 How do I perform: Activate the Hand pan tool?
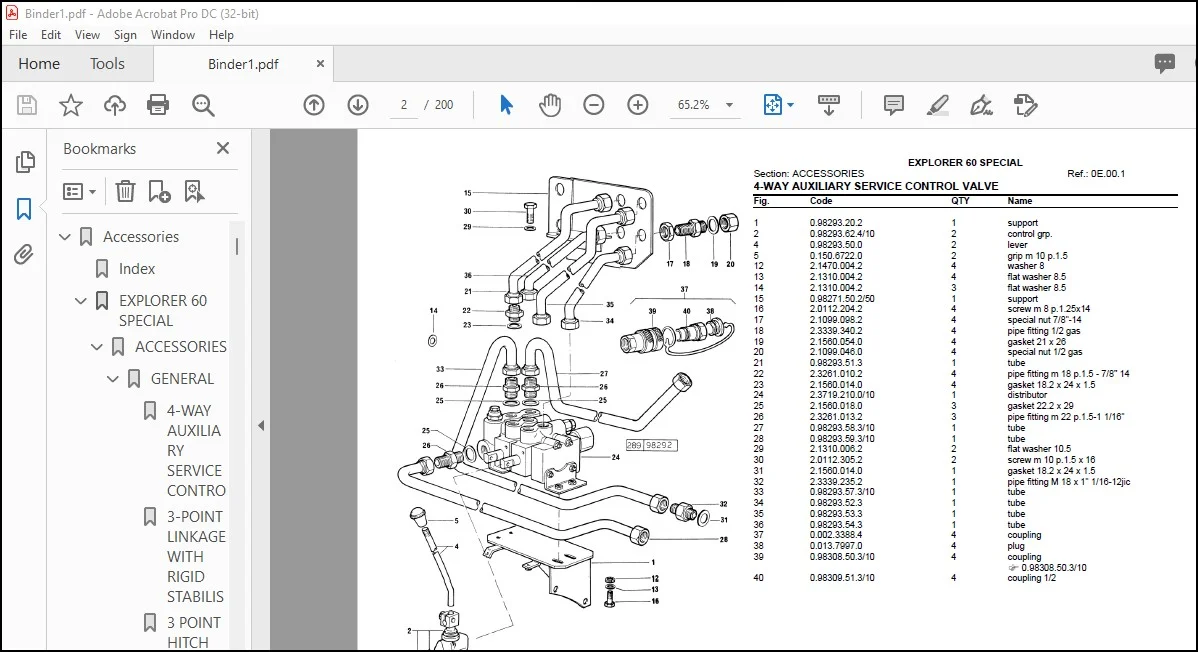(x=549, y=105)
